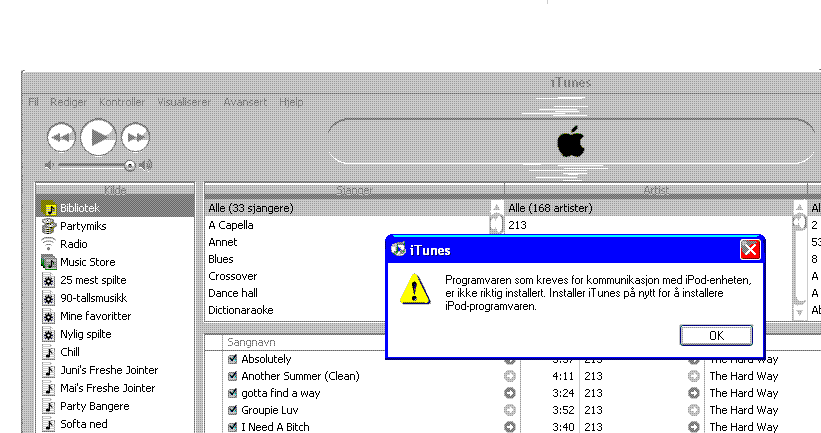Click the Apple logo status display
This screenshot has height=433, width=821.
(571, 141)
